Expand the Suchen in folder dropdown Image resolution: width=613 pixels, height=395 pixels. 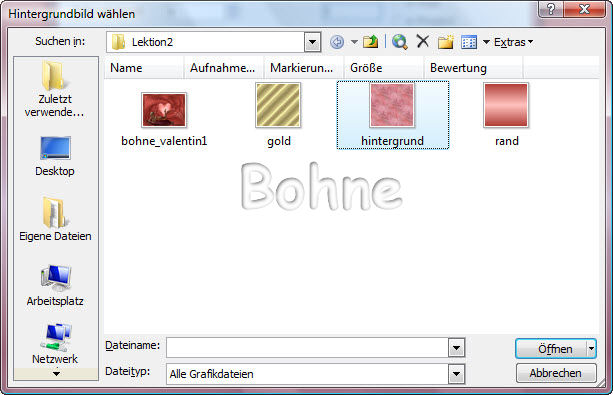(312, 42)
